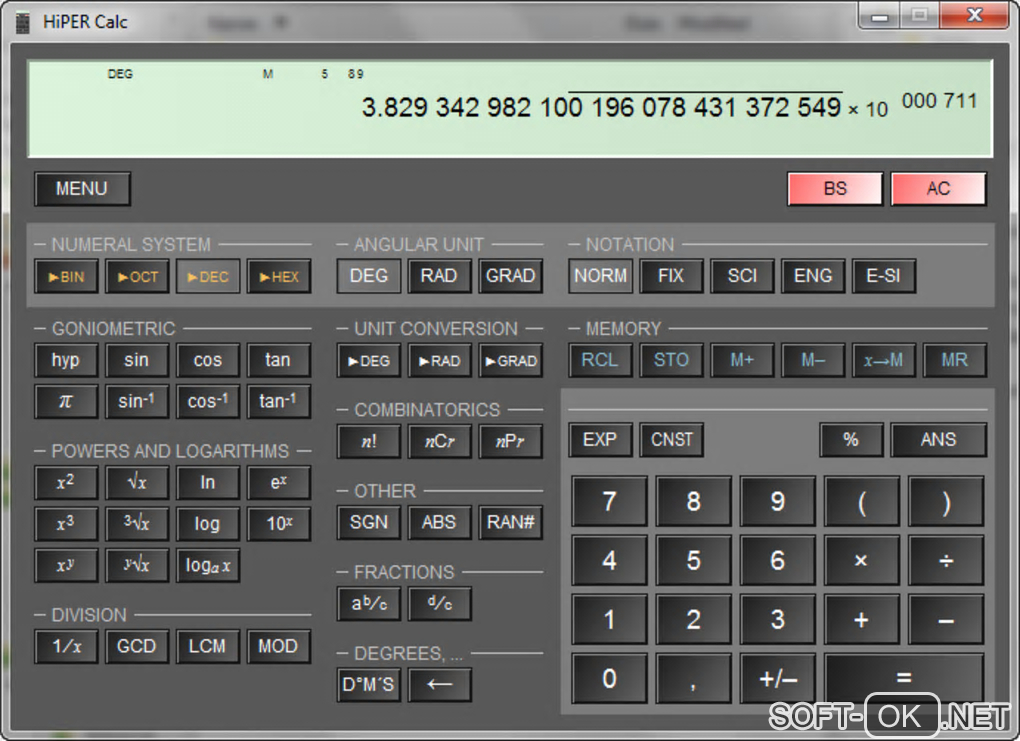Subtract from memory with M–
This screenshot has width=1020, height=741.
pyautogui.click(x=813, y=360)
